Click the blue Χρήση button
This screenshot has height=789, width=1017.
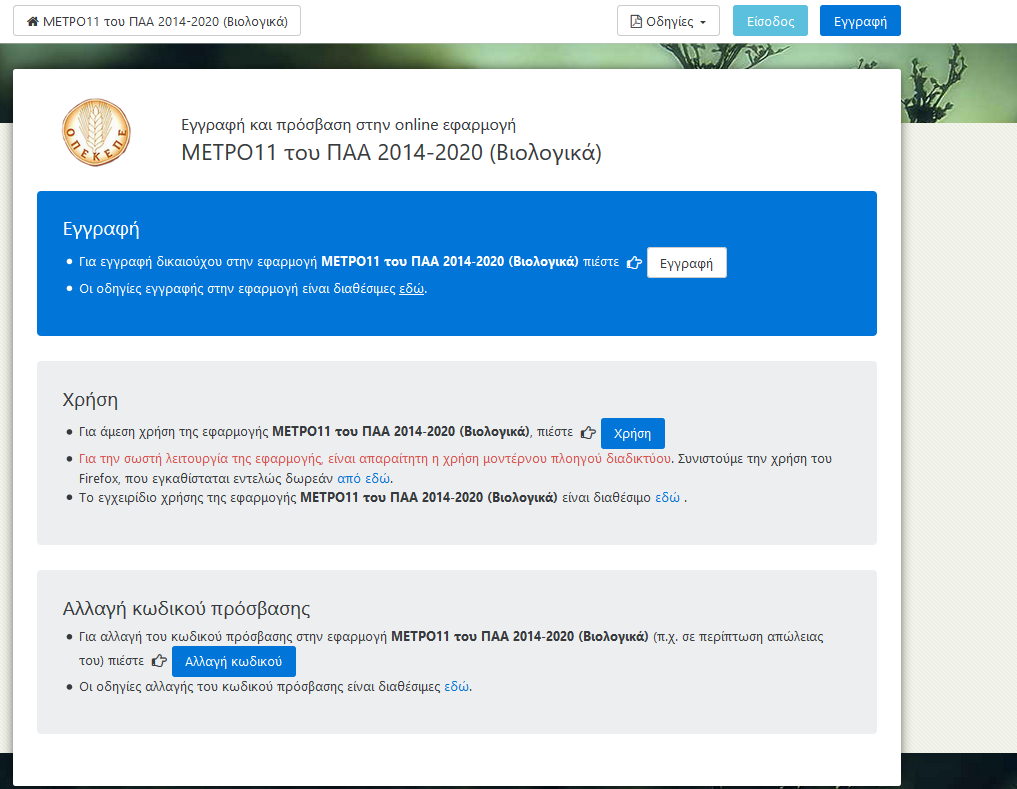coord(632,433)
